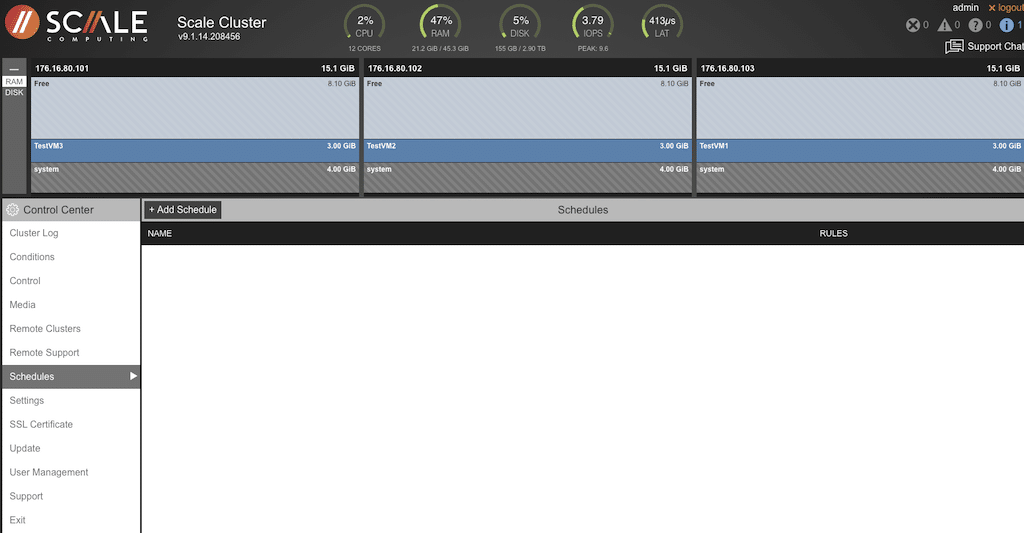Show error conditions X icon

tap(913, 25)
